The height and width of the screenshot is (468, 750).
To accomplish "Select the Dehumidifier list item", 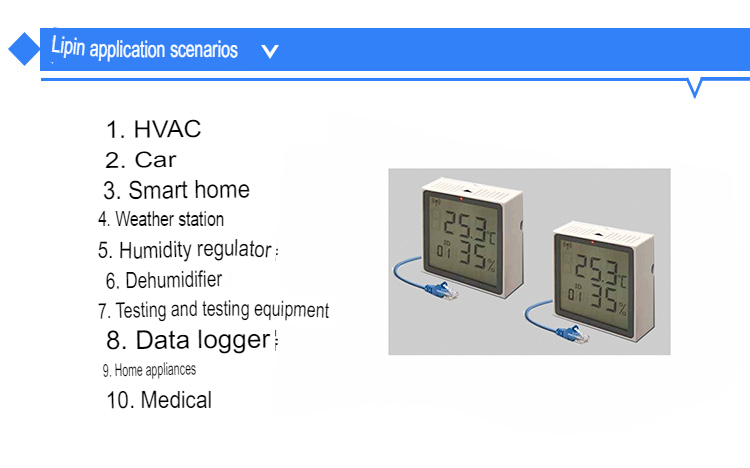I will tap(164, 280).
